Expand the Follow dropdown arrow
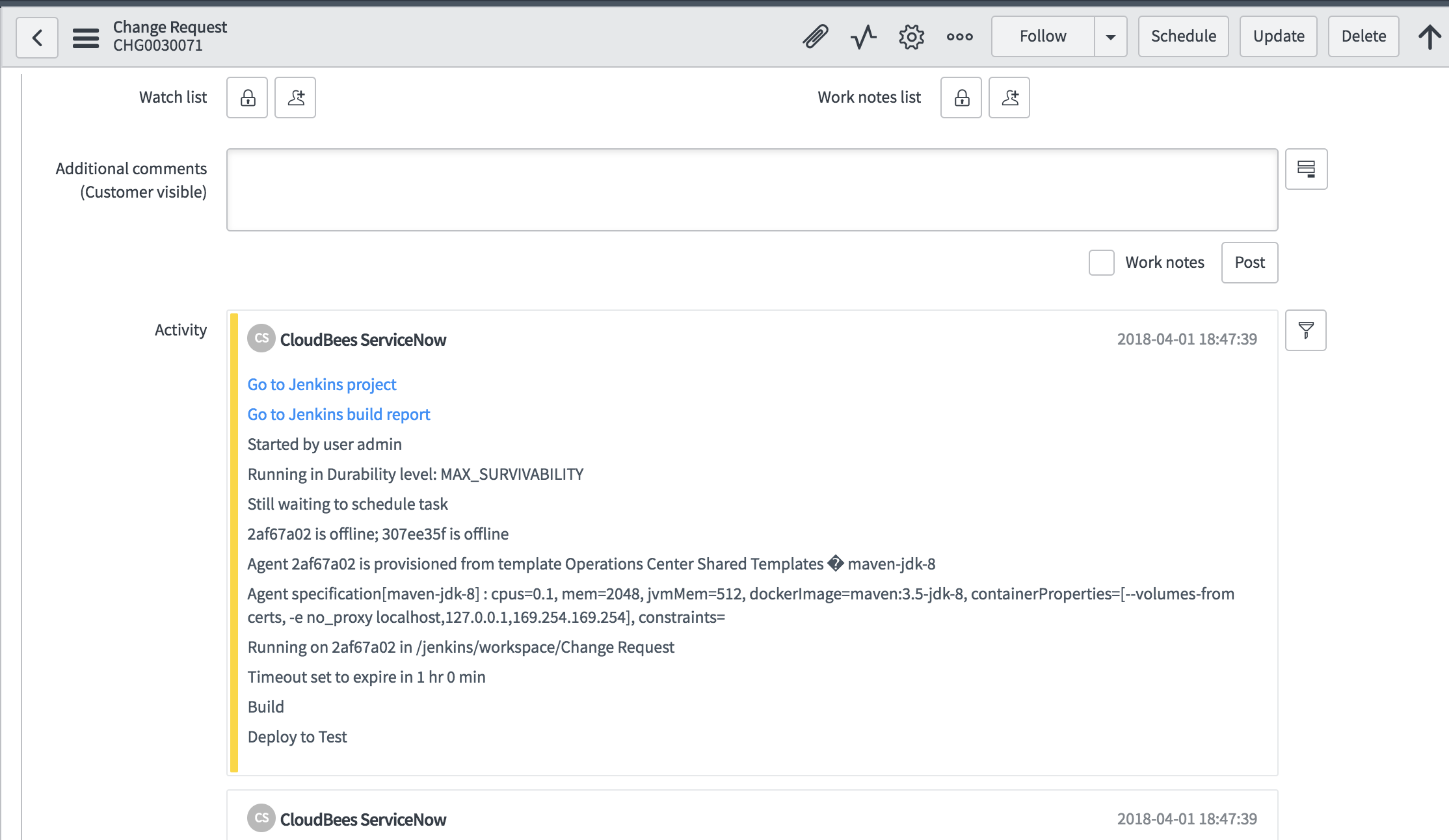Viewport: 1449px width, 840px height. point(1111,36)
